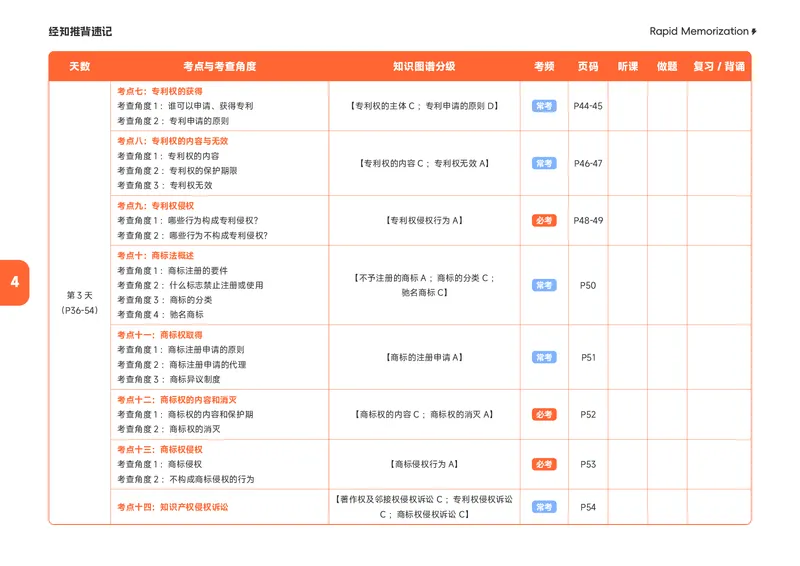Click heading 考点十三:商标权侵权
Screen dimensions: 800x566
click(160, 449)
